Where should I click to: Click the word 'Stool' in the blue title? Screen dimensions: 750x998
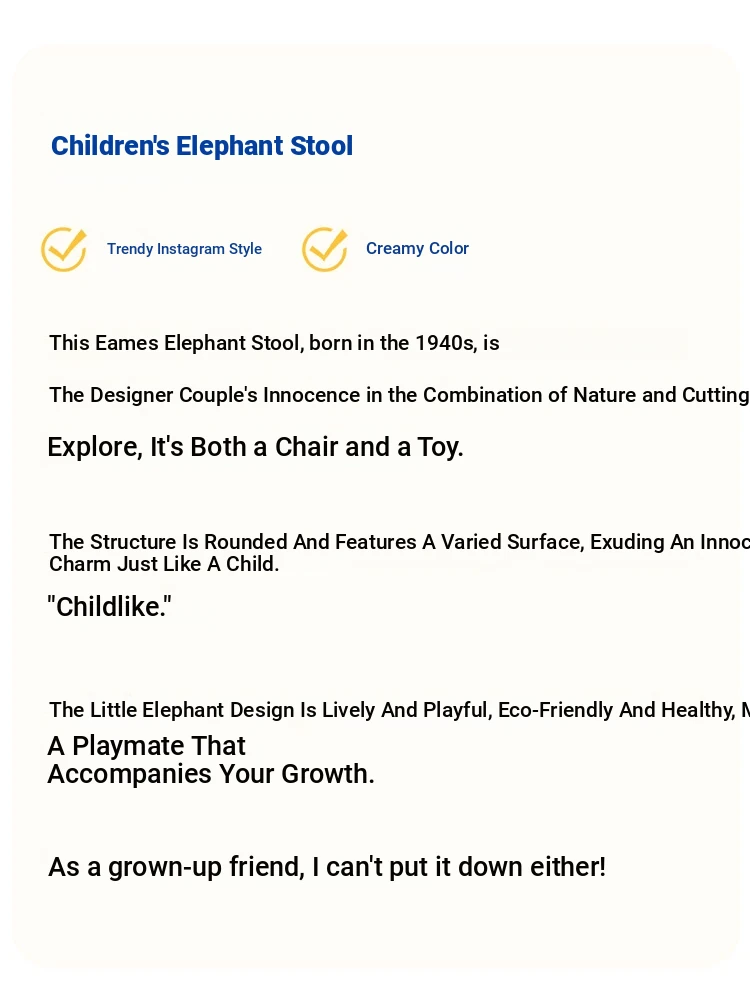pos(322,146)
